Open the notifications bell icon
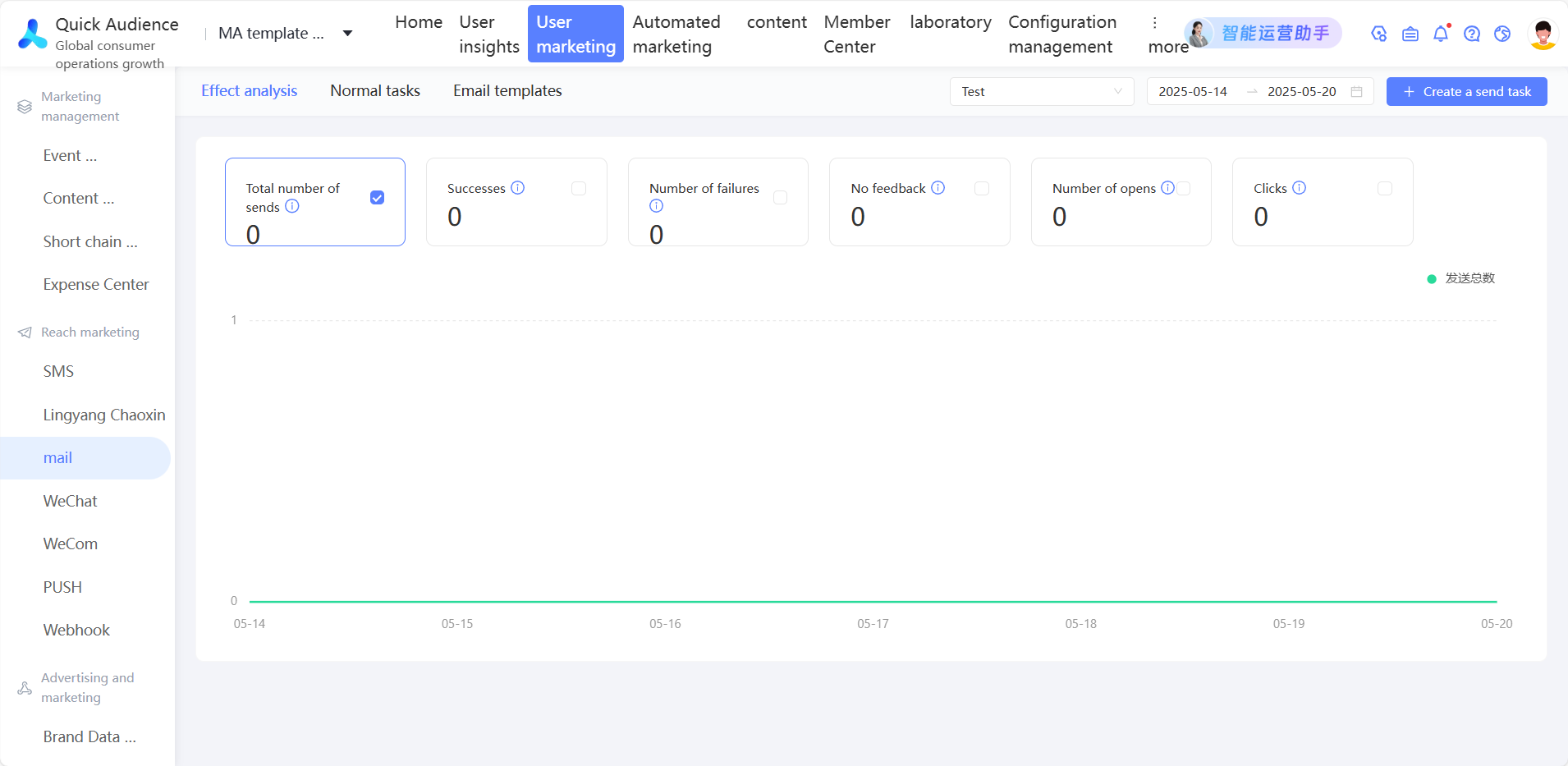The image size is (1568, 766). click(x=1441, y=34)
